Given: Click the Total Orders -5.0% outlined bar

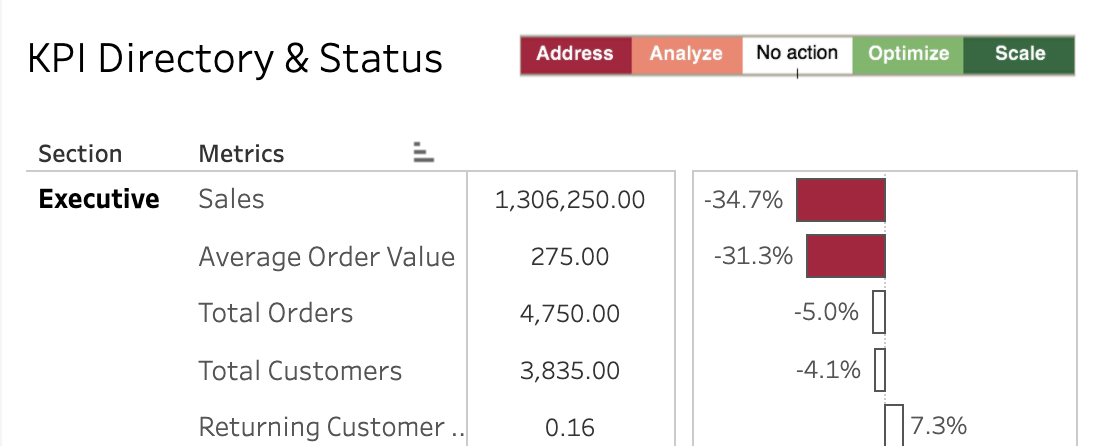Looking at the screenshot, I should 879,313.
